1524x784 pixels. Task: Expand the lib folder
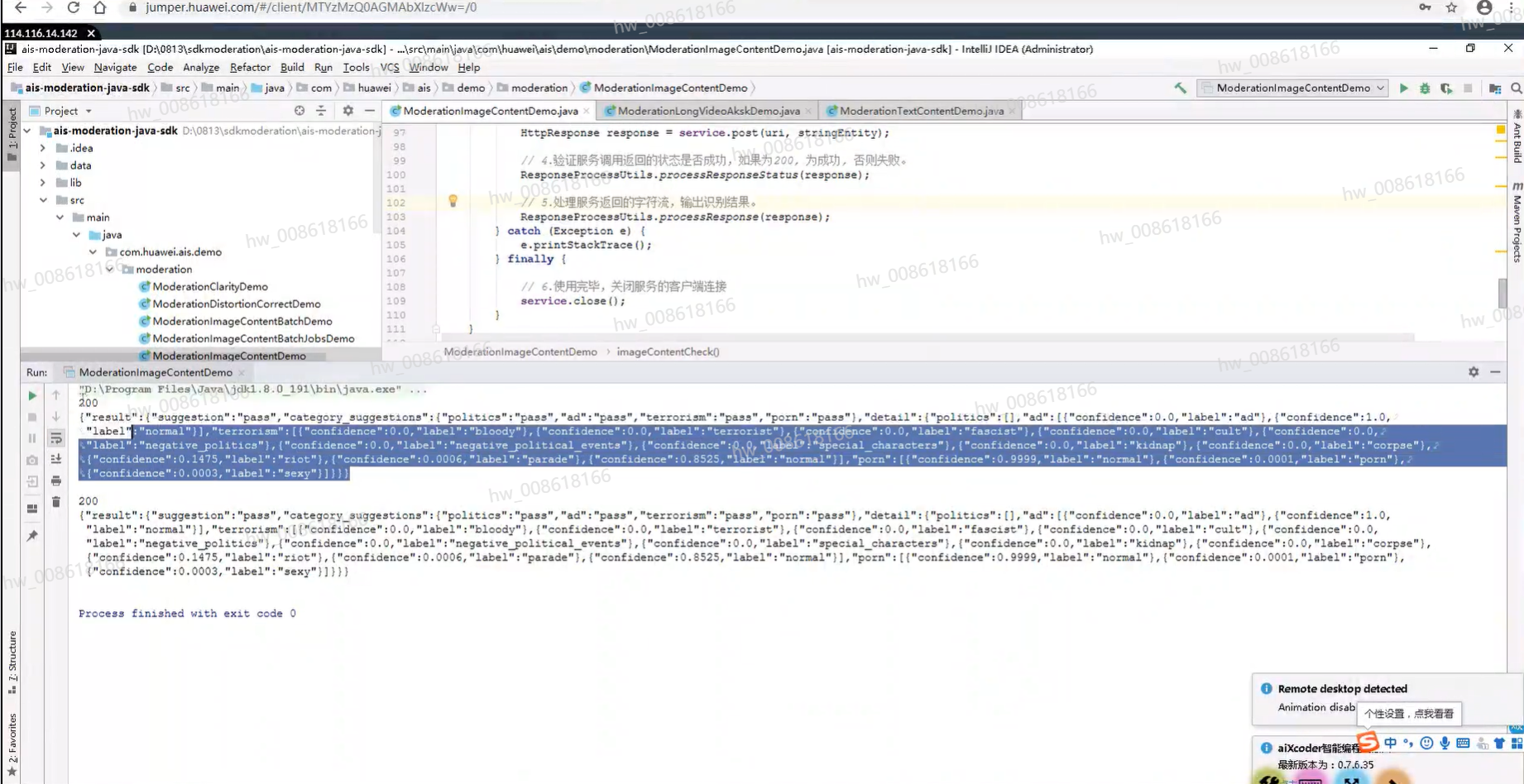(x=43, y=183)
